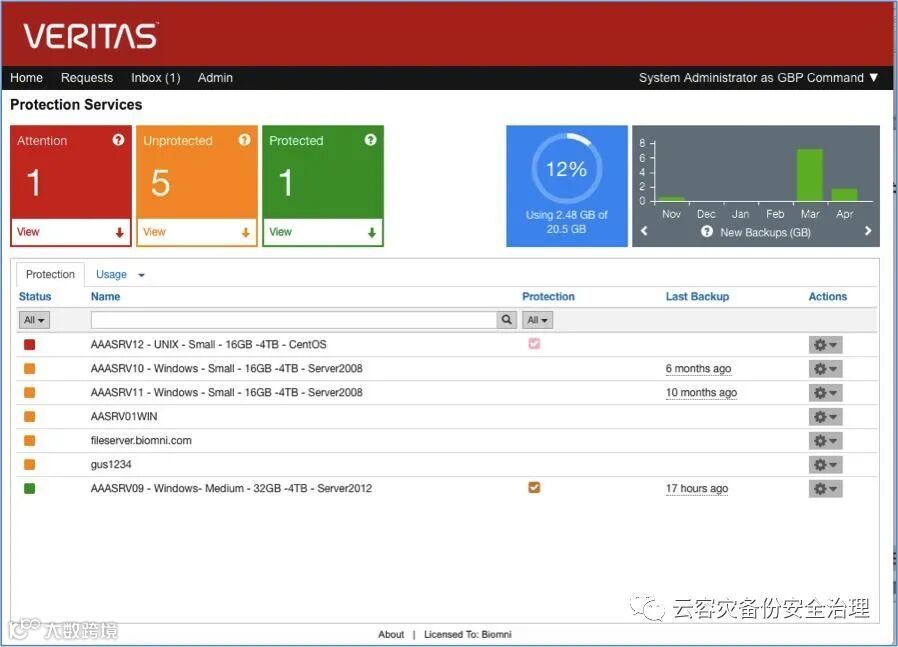Image resolution: width=898 pixels, height=647 pixels.
Task: Click 'Using 2.48 GB of 20.5 GB' text
Action: [566, 222]
